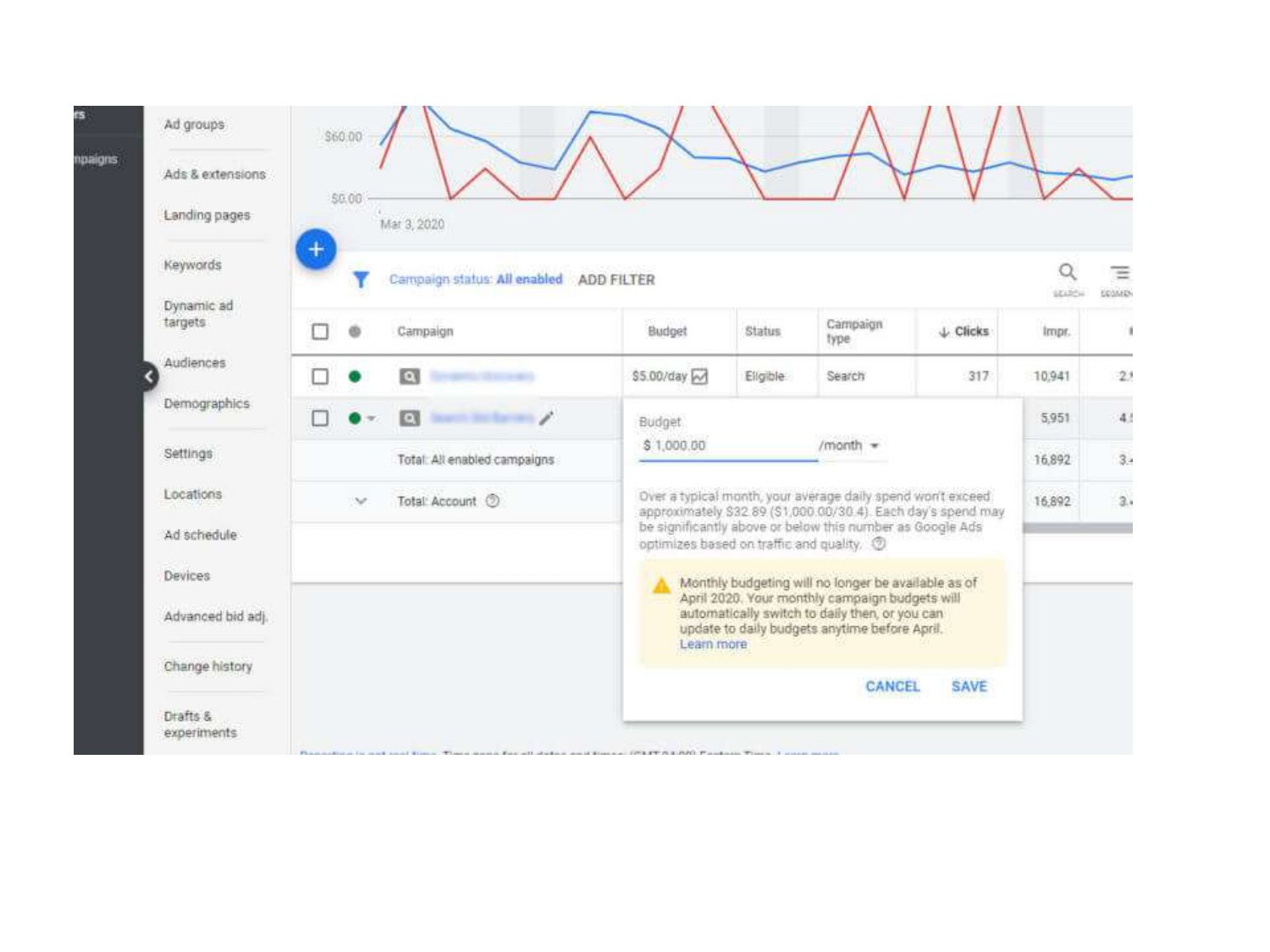Viewport: 1270px width, 952px height.
Task: Click the blue filter funnel icon
Action: [x=361, y=279]
